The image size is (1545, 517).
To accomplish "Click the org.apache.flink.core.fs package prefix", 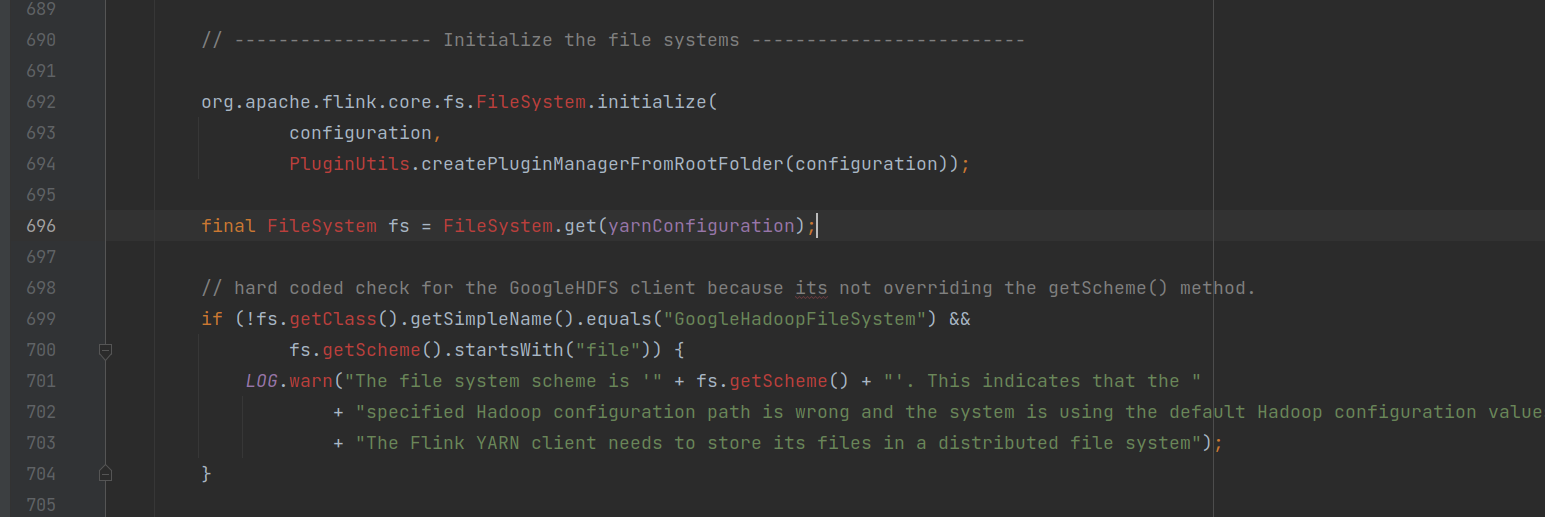I will click(x=334, y=102).
